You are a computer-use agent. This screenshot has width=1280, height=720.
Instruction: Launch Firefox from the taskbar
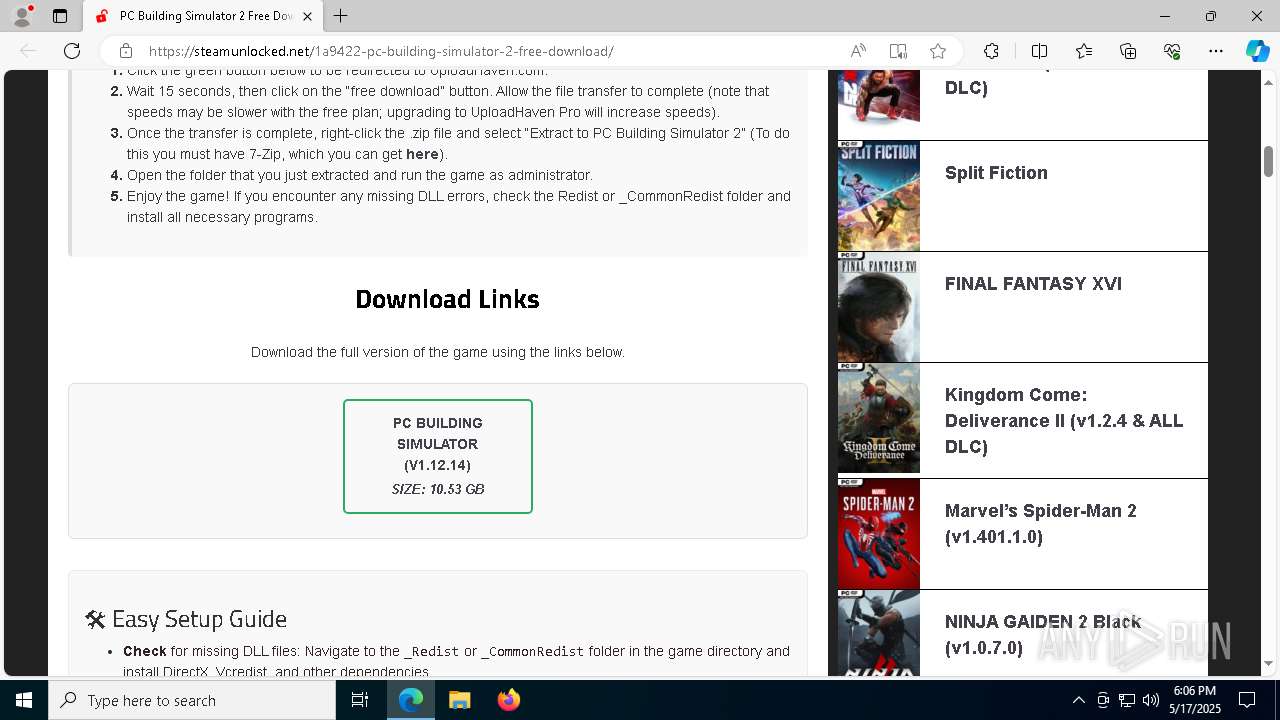[508, 700]
